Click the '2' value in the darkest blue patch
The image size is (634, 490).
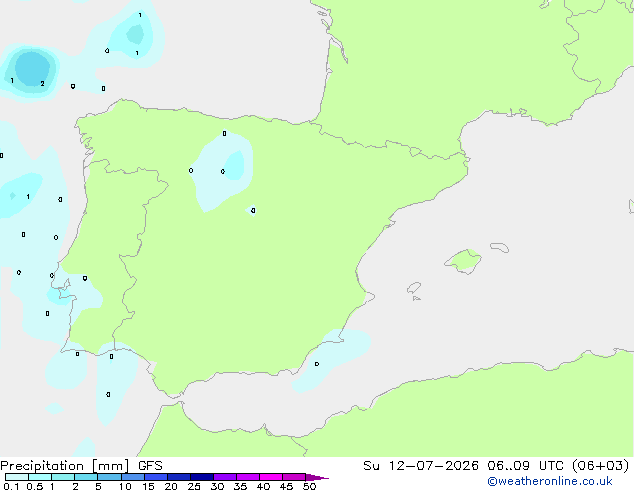pos(42,84)
